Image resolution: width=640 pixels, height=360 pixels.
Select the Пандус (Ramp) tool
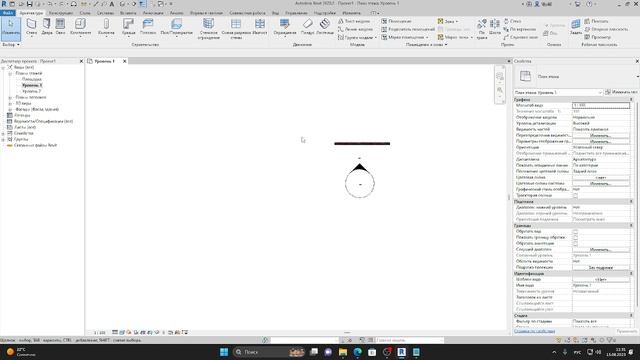pos(307,27)
